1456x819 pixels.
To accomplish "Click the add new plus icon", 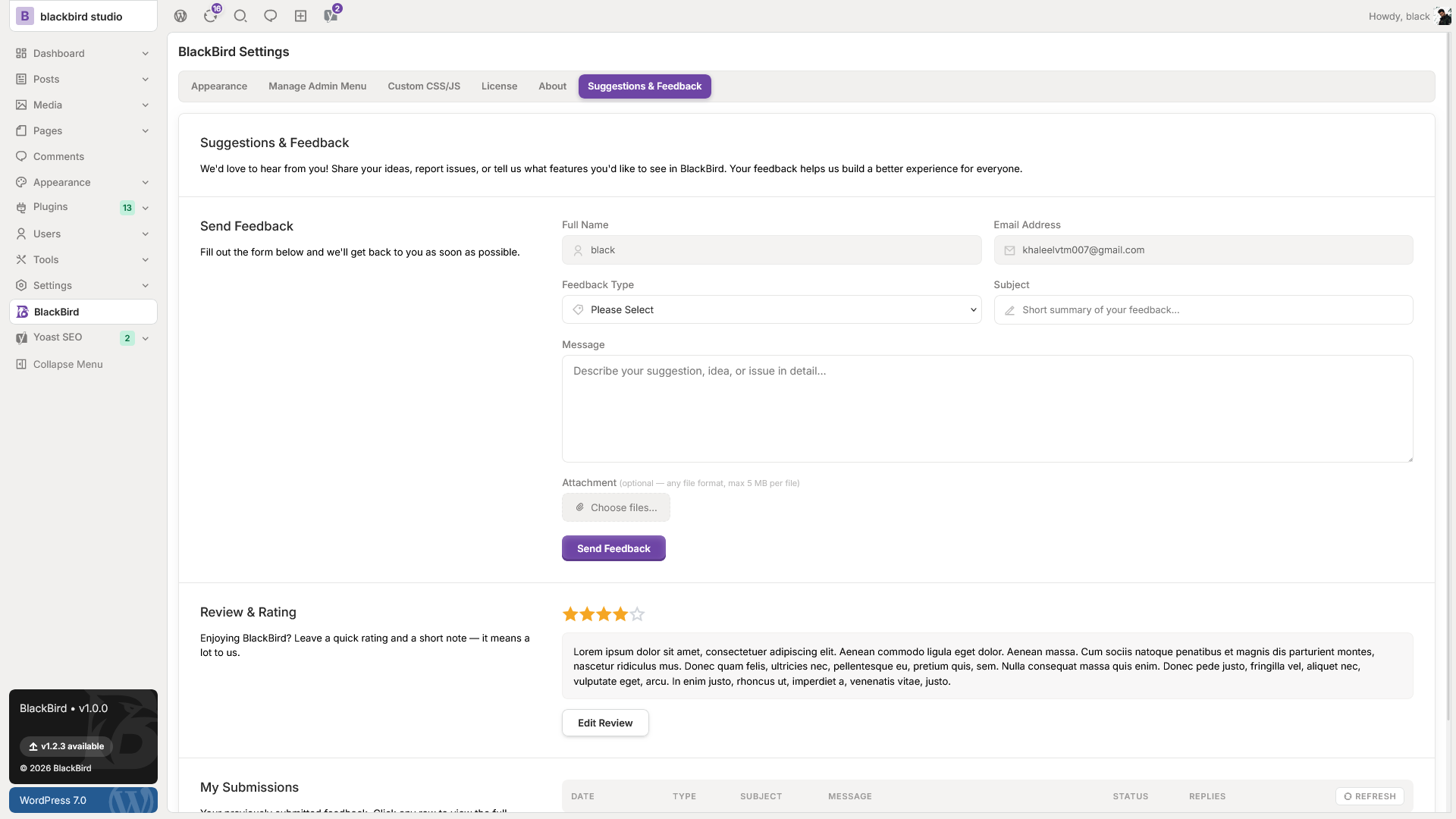I will click(300, 16).
